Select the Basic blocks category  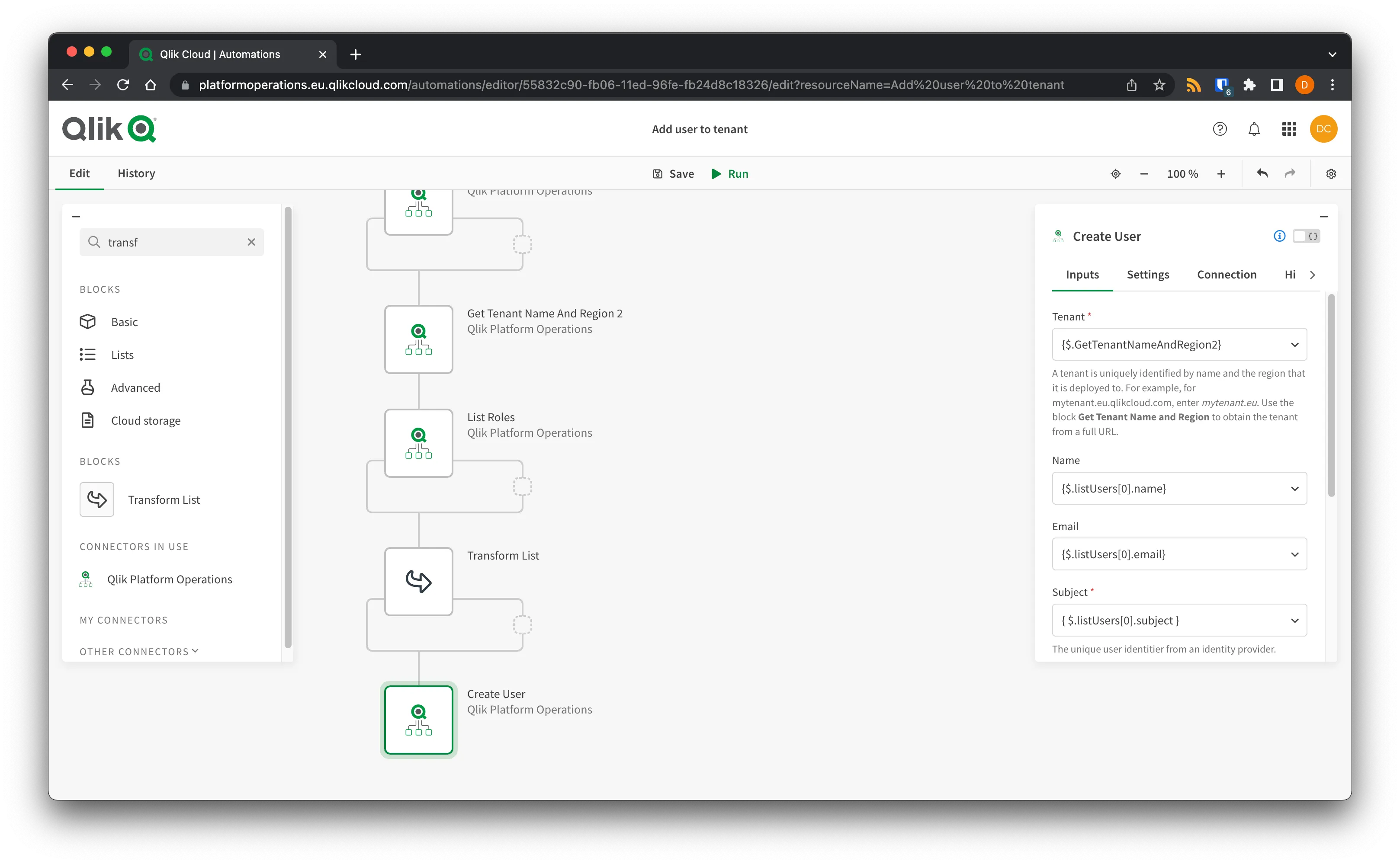[124, 321]
